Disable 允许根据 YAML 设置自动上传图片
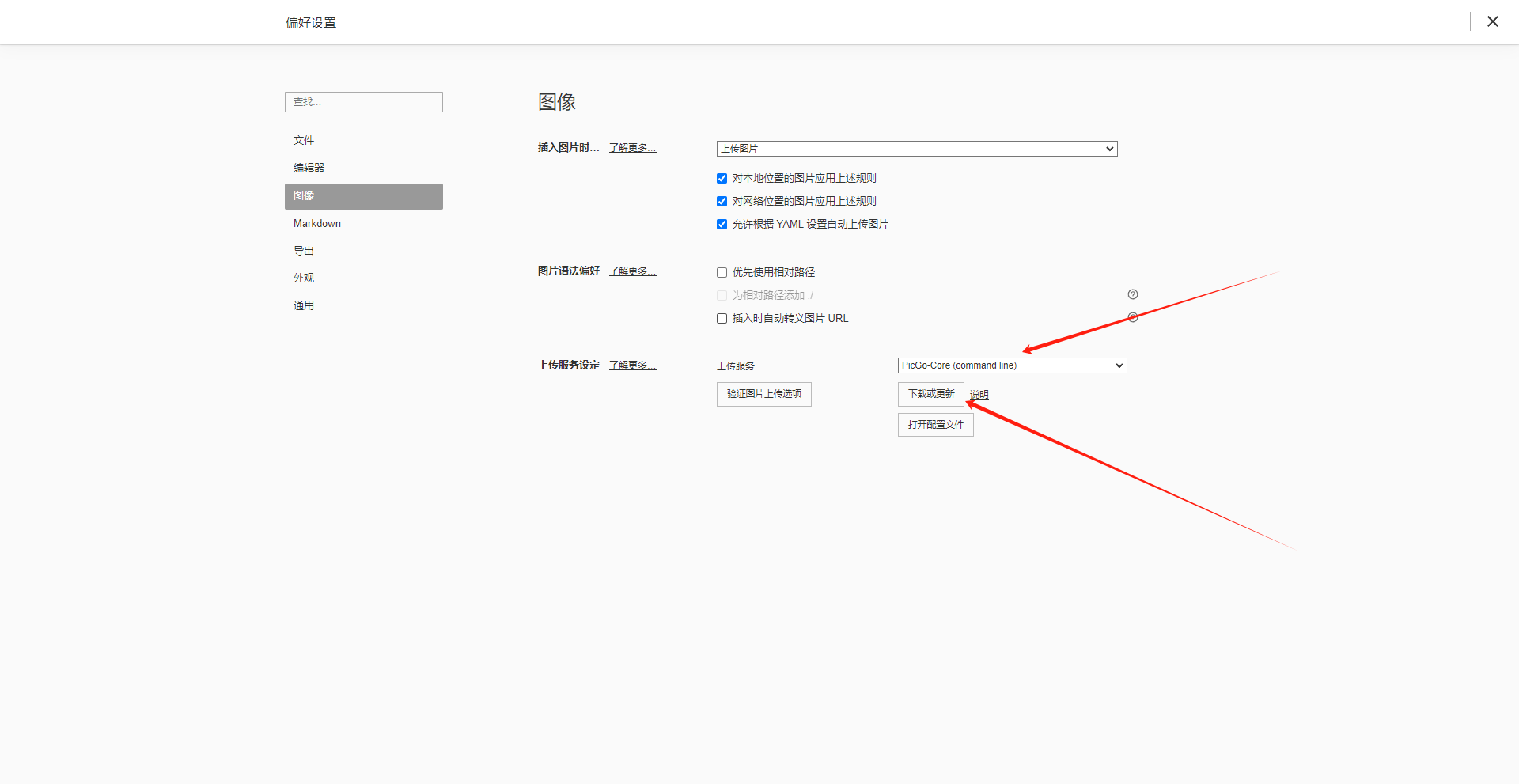Image resolution: width=1519 pixels, height=784 pixels. coord(722,225)
